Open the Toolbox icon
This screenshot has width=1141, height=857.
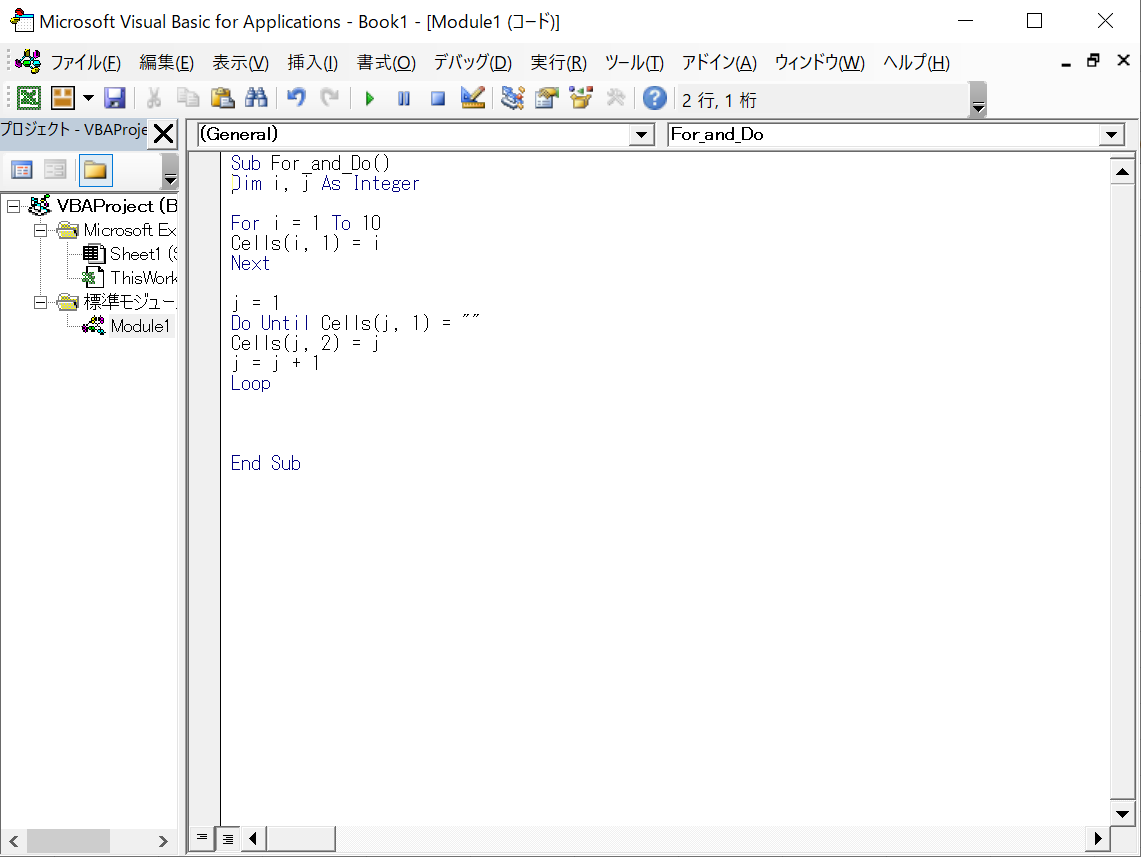pyautogui.click(x=616, y=97)
